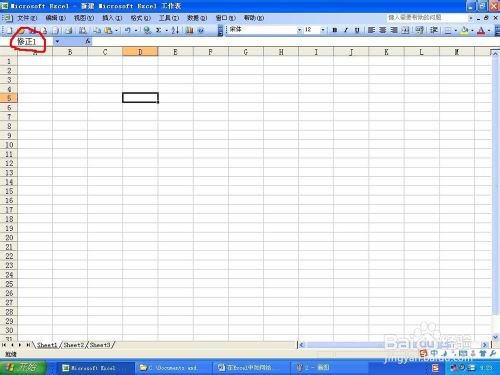The height and width of the screenshot is (375, 500).
Task: Apply the red Font Color A button
Action: pyautogui.click(x=481, y=30)
